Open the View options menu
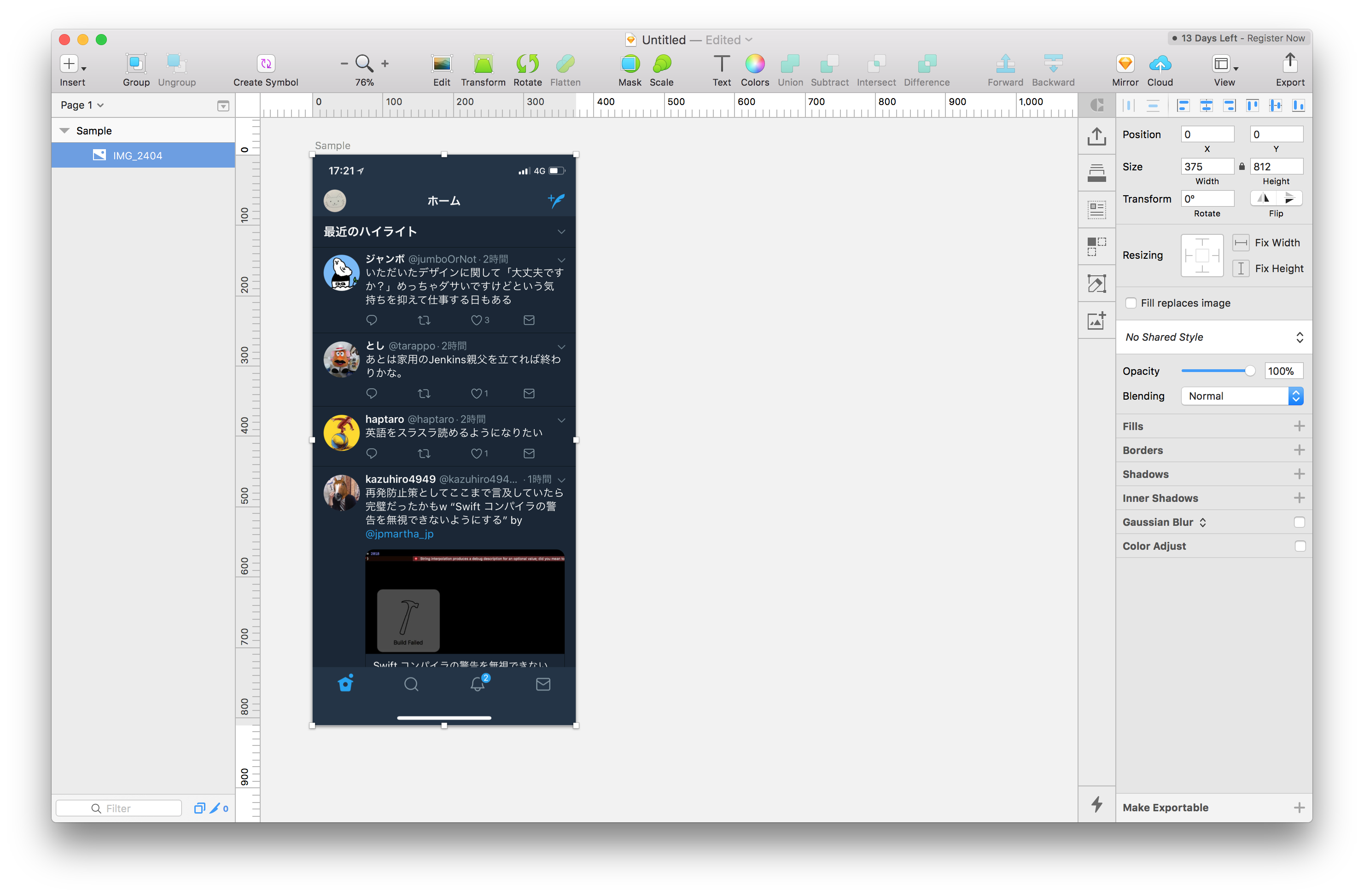 point(1224,64)
